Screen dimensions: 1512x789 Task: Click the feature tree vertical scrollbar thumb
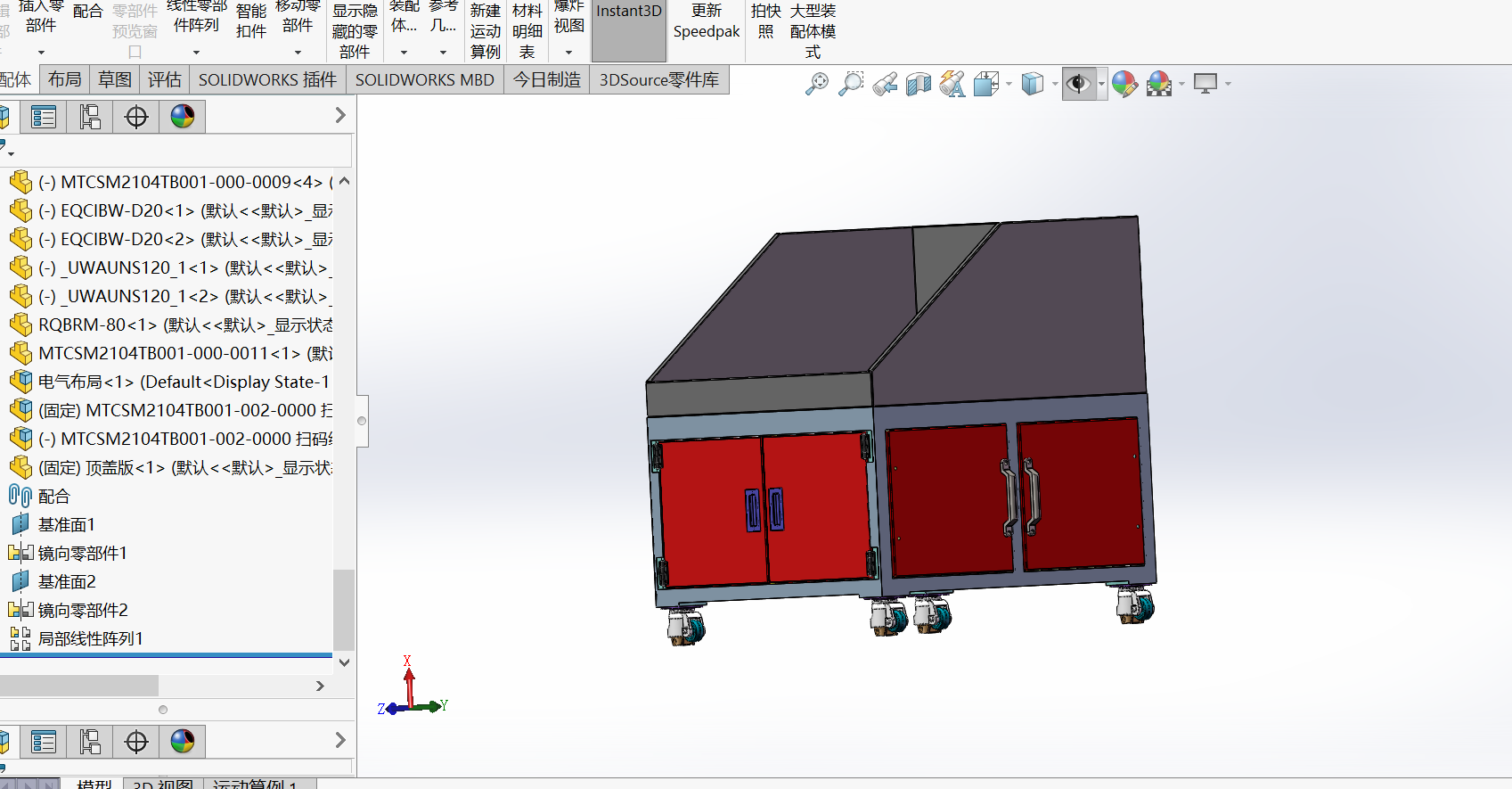pyautogui.click(x=344, y=610)
